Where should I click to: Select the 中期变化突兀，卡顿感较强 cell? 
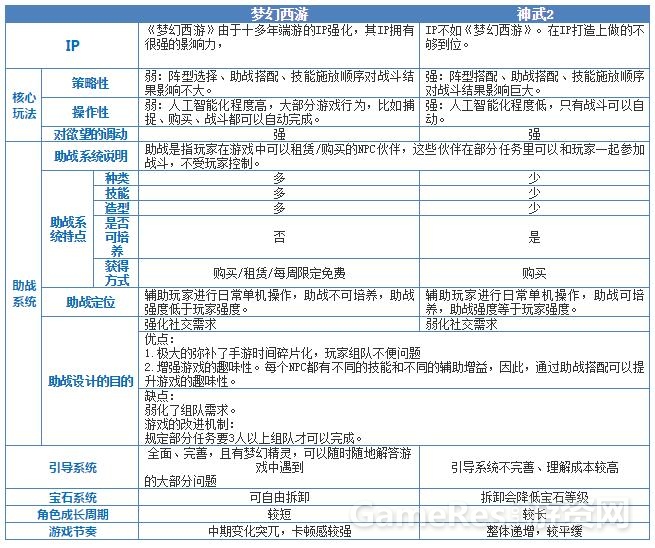[279, 531]
